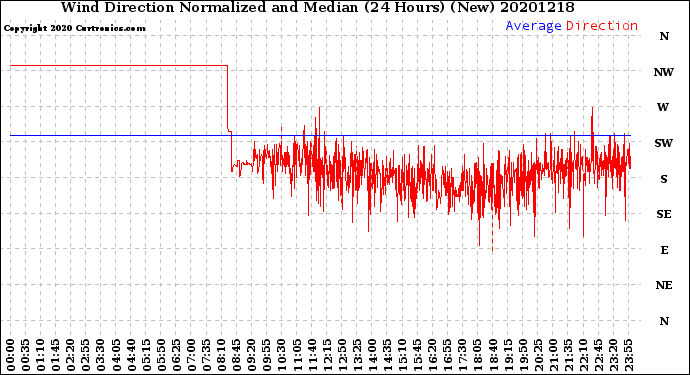Viewport: 690px width, 375px height.
Task: Click the 14:35 time label
Action: [x=387, y=356]
